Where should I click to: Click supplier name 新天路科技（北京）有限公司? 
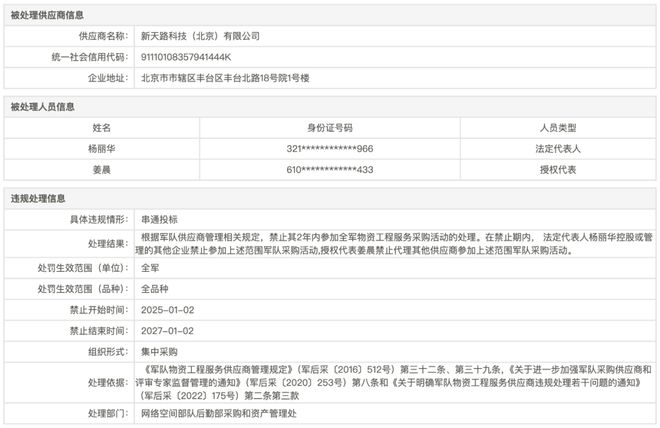tap(200, 36)
